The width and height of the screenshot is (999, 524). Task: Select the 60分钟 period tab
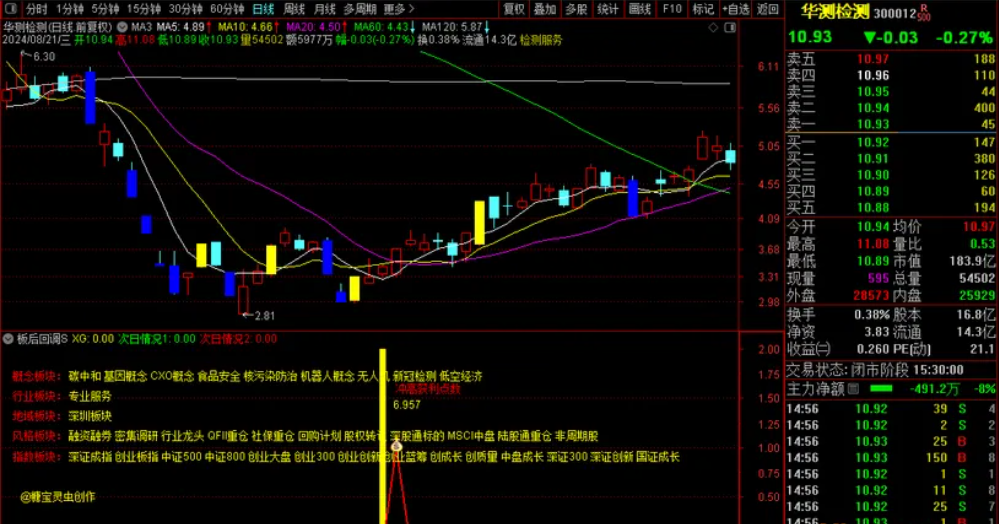click(x=227, y=9)
